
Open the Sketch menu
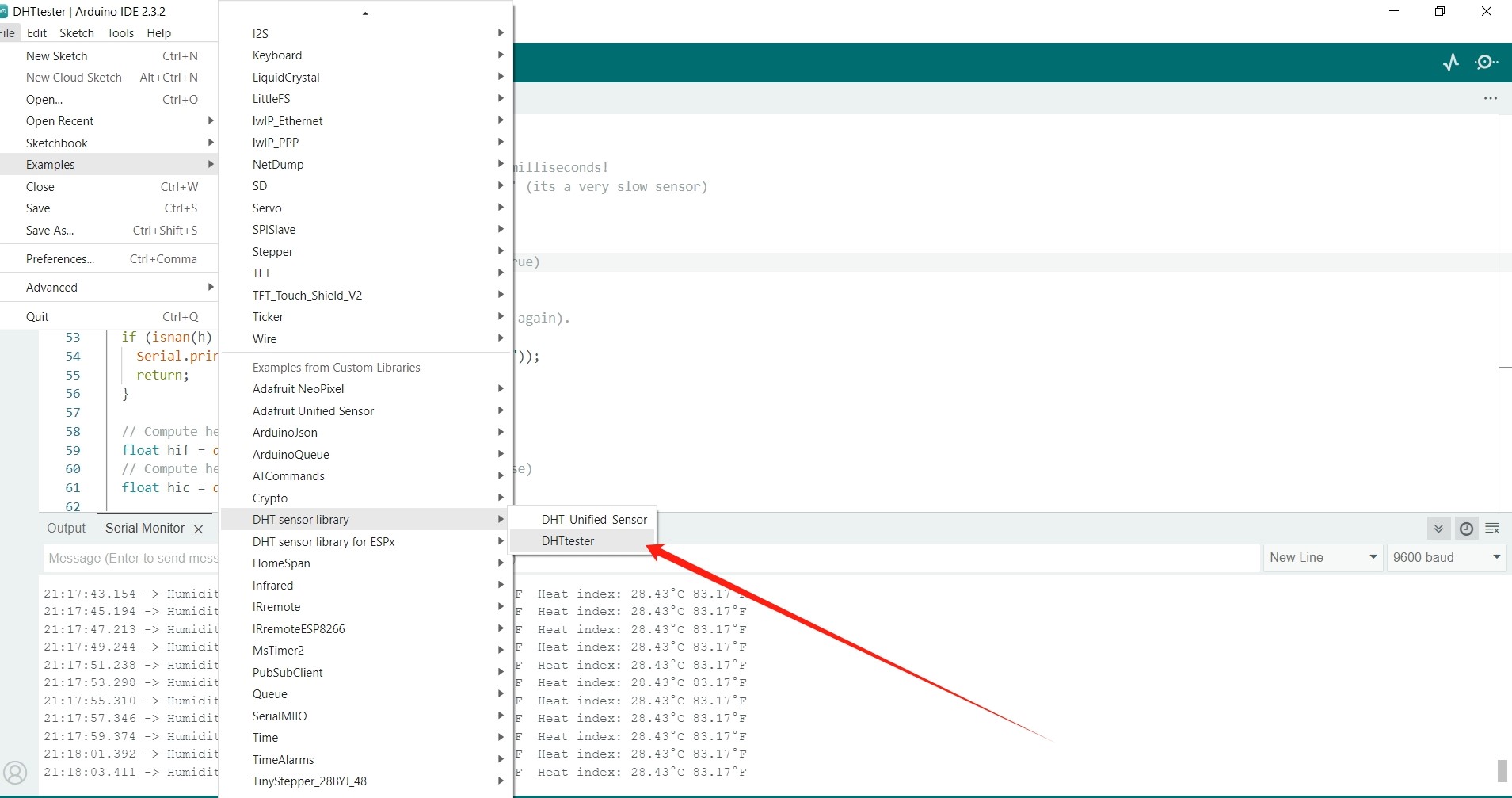pyautogui.click(x=77, y=33)
